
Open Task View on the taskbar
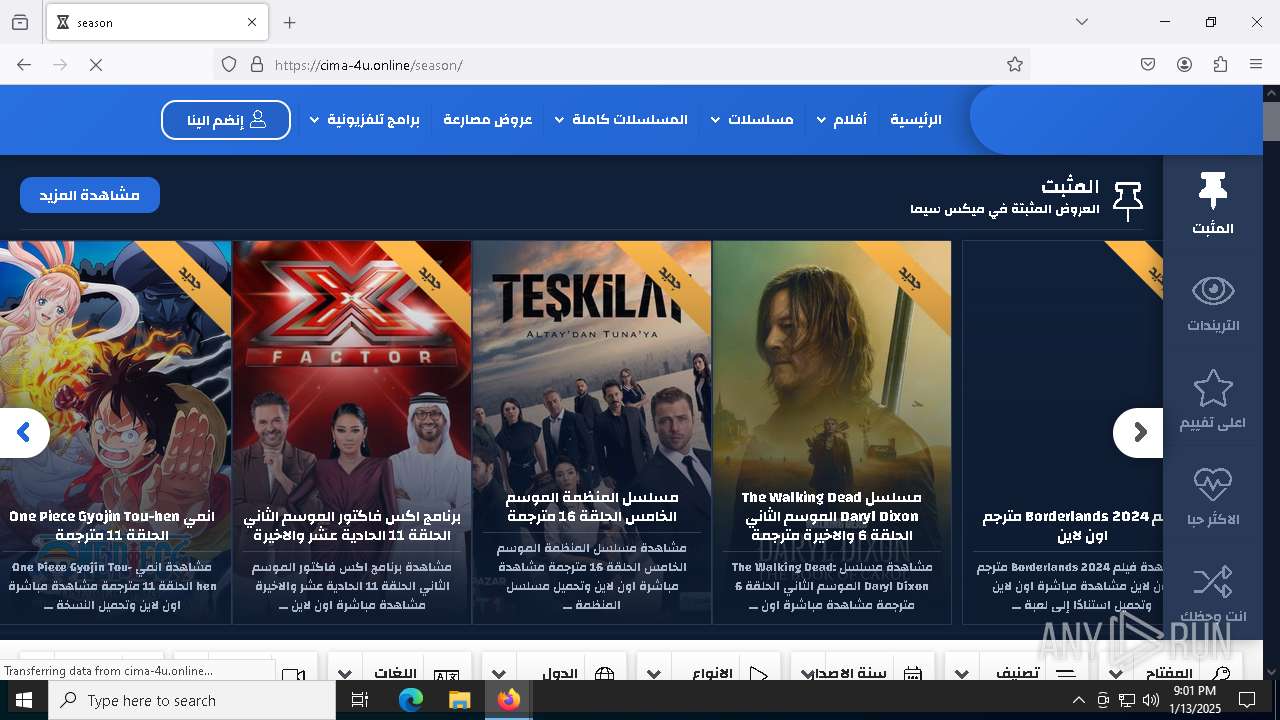tap(360, 700)
